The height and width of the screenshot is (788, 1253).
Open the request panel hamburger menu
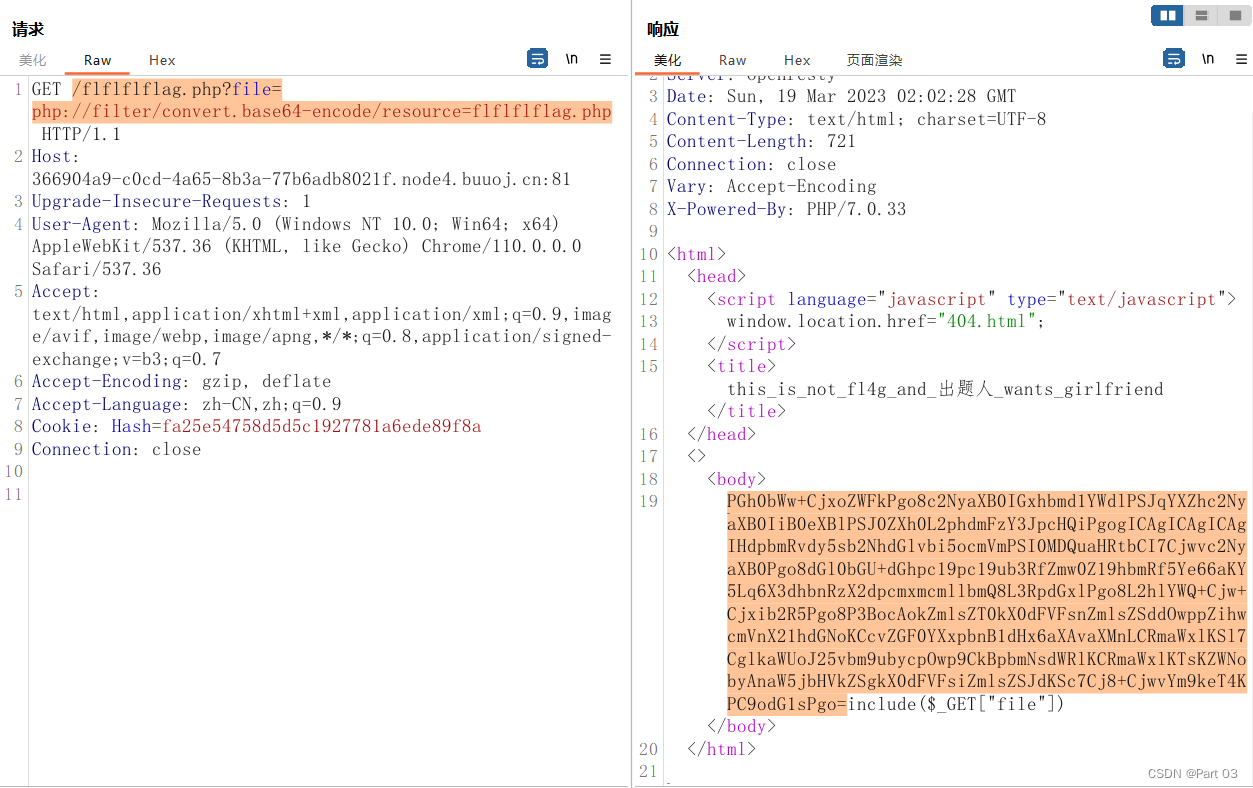[606, 59]
